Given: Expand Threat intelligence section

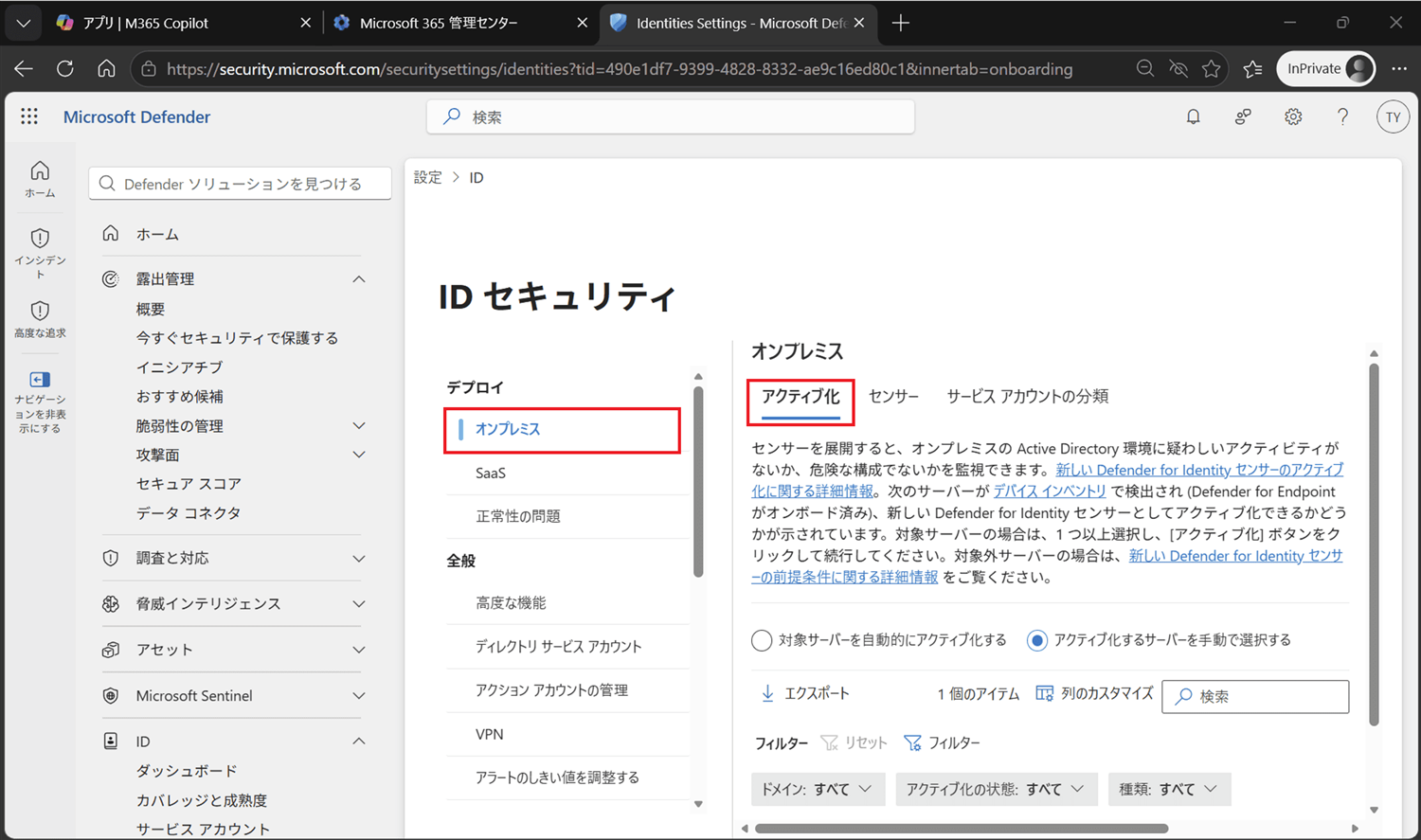Looking at the screenshot, I should point(359,603).
